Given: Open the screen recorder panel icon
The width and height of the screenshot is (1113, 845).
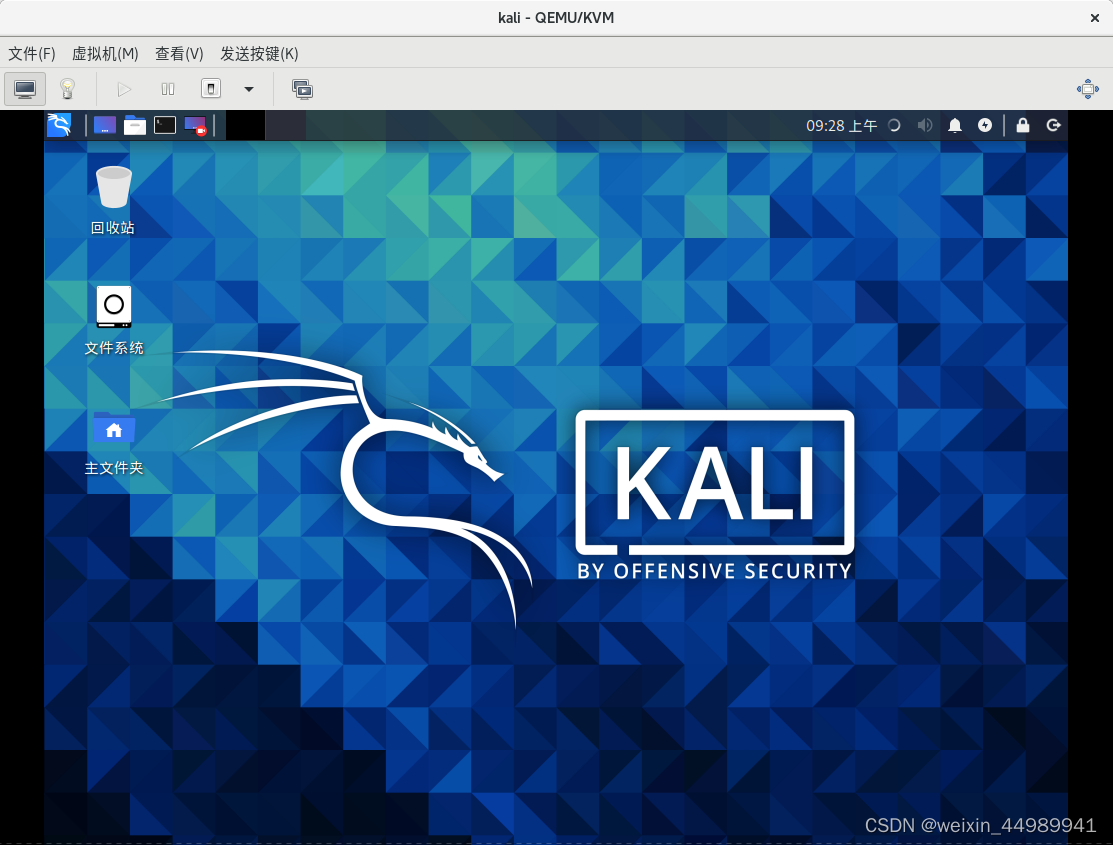Looking at the screenshot, I should [x=195, y=125].
